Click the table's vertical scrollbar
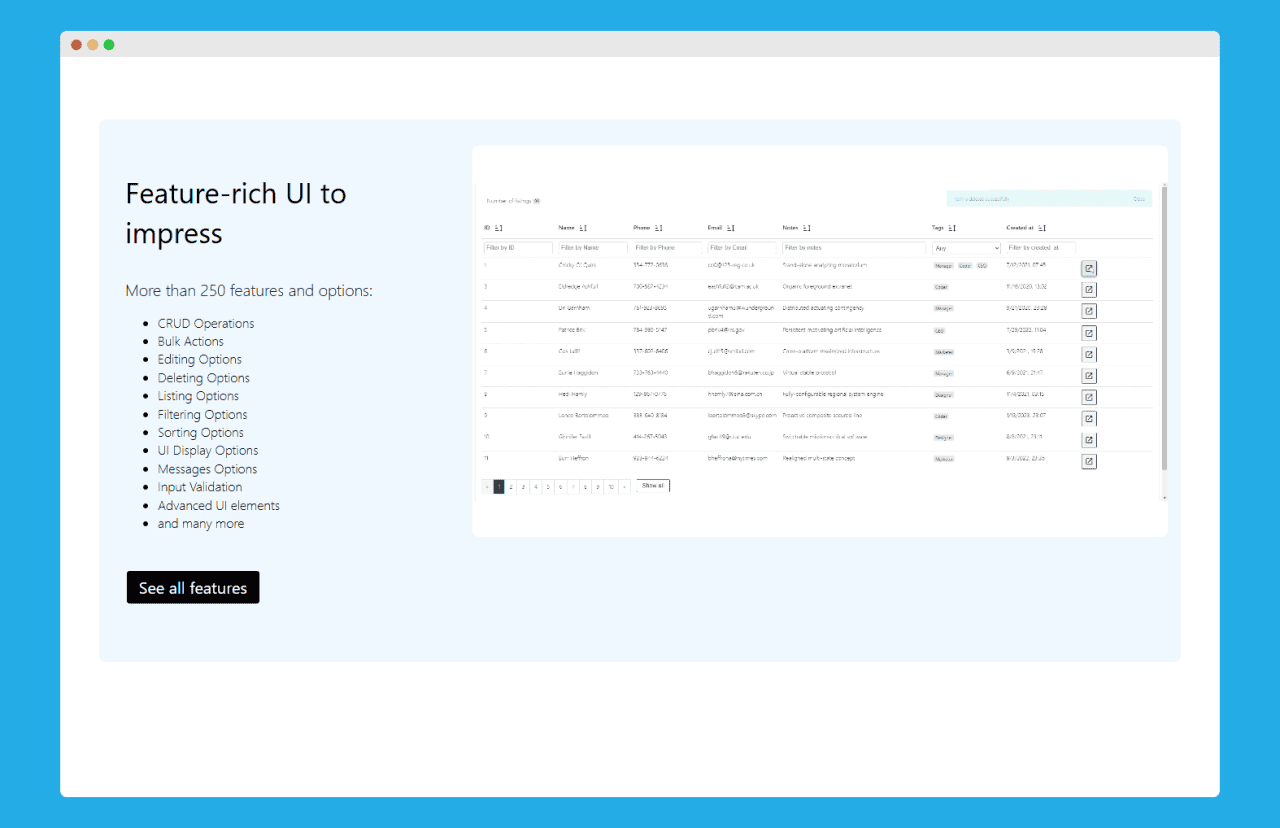Viewport: 1280px width, 828px height. tap(1164, 330)
